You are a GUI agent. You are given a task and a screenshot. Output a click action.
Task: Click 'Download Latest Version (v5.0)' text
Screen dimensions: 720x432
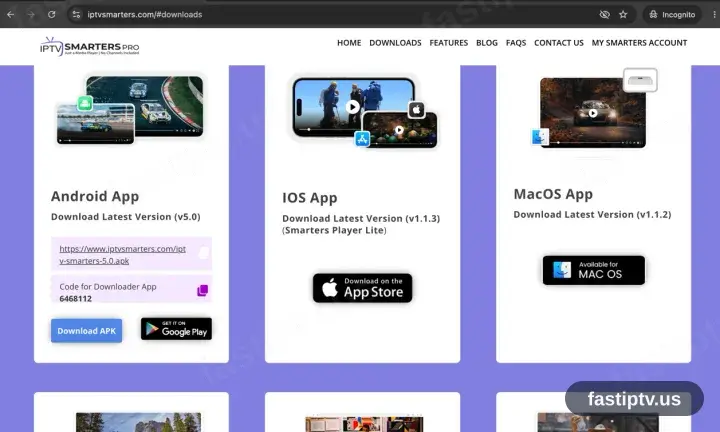click(x=126, y=217)
